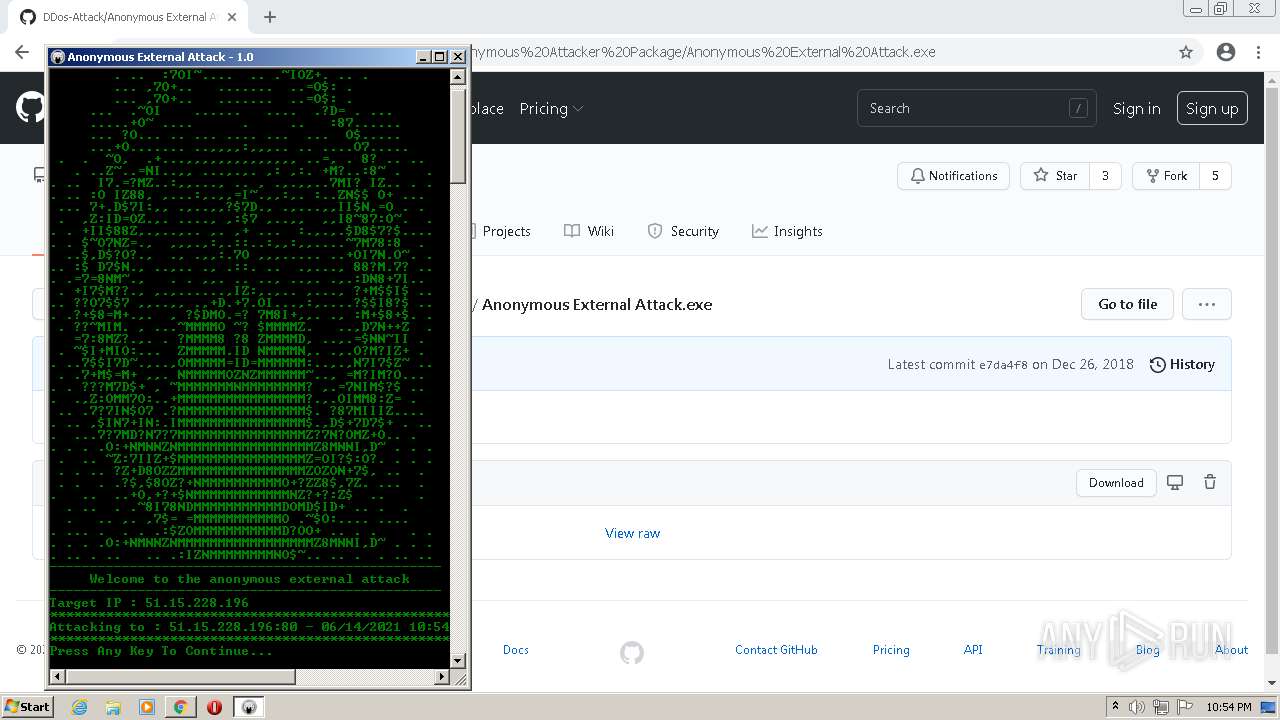Image resolution: width=1280 pixels, height=720 pixels.
Task: Click the View raw link
Action: (632, 533)
